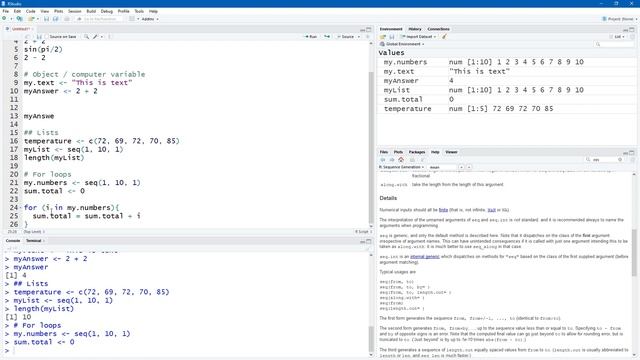The image size is (640, 360).
Task: Go back in help history
Action: (383, 160)
